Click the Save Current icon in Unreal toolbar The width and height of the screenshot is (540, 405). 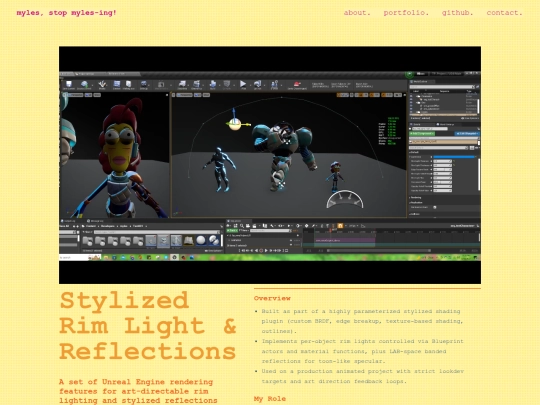coord(69,84)
